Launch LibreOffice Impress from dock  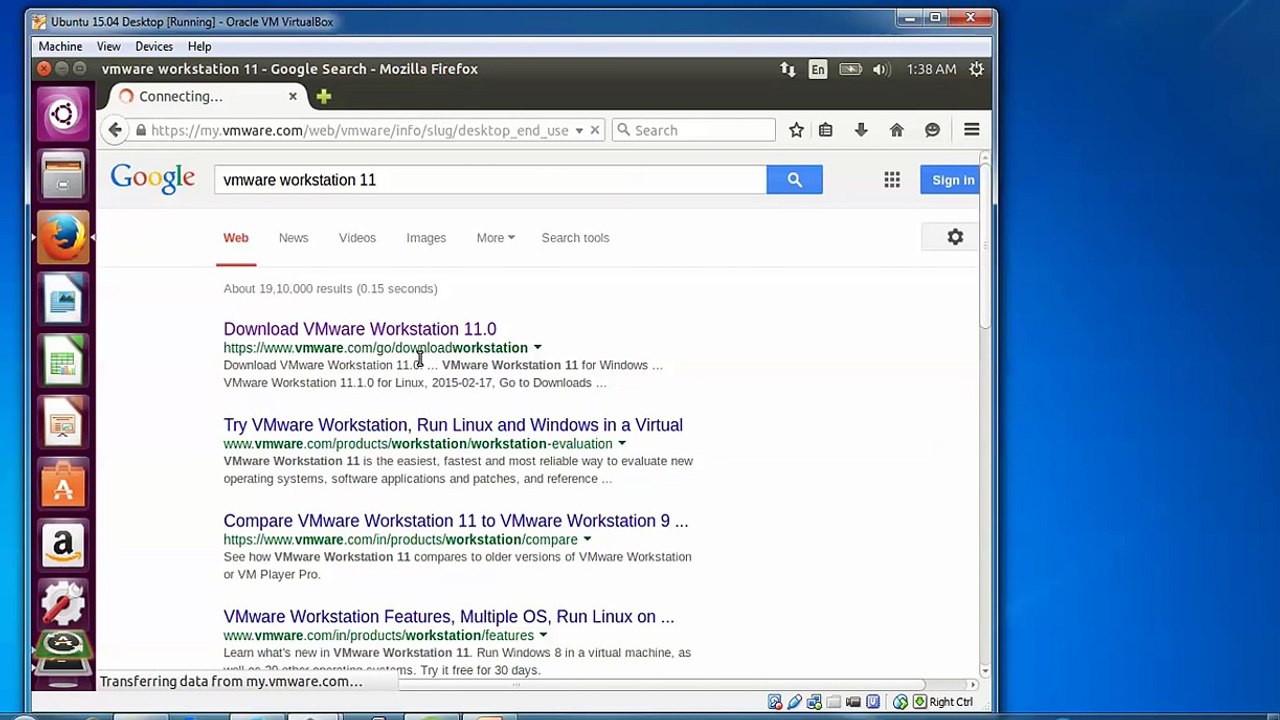click(63, 424)
